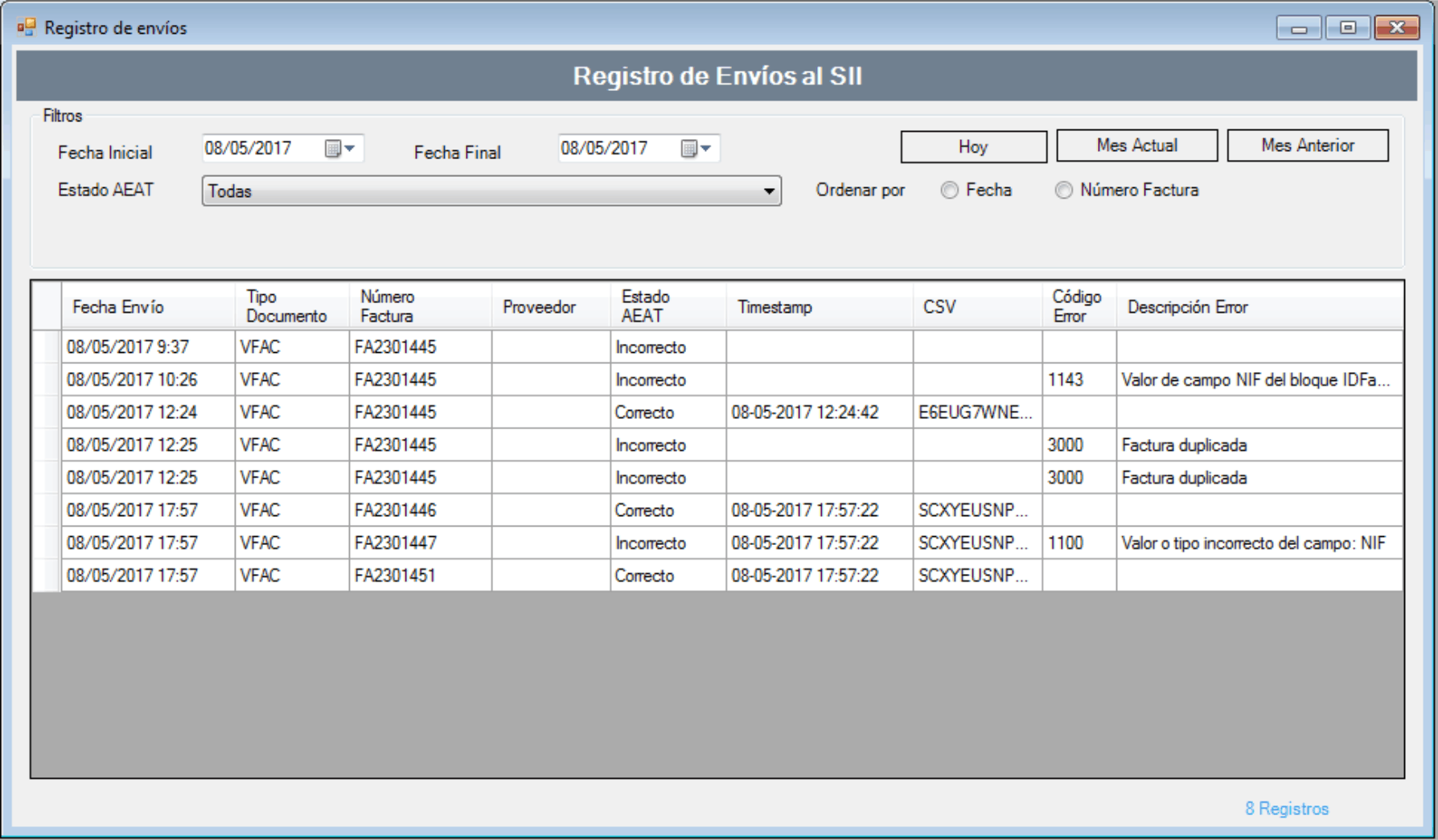Click timestamp 08-05-2017 12:24:42 cell
Image resolution: width=1438 pixels, height=840 pixels.
click(x=820, y=412)
